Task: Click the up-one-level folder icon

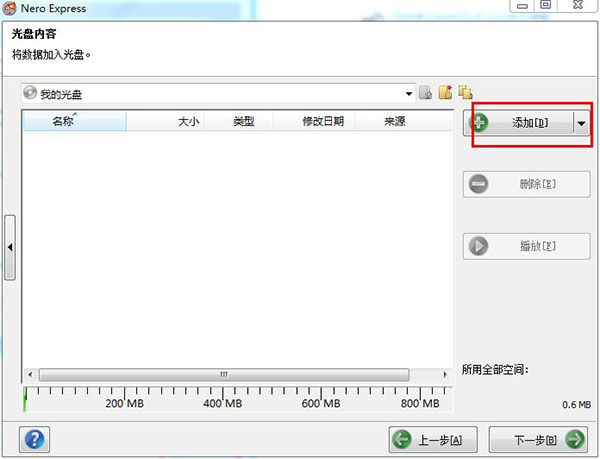Action: [425, 93]
